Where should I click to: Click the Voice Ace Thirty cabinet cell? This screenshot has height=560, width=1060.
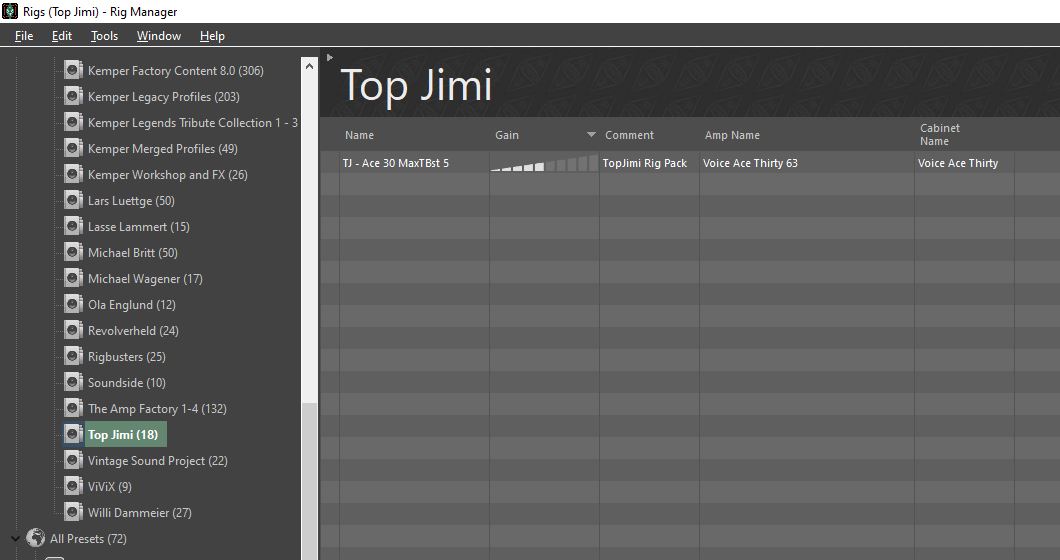pyautogui.click(x=958, y=163)
